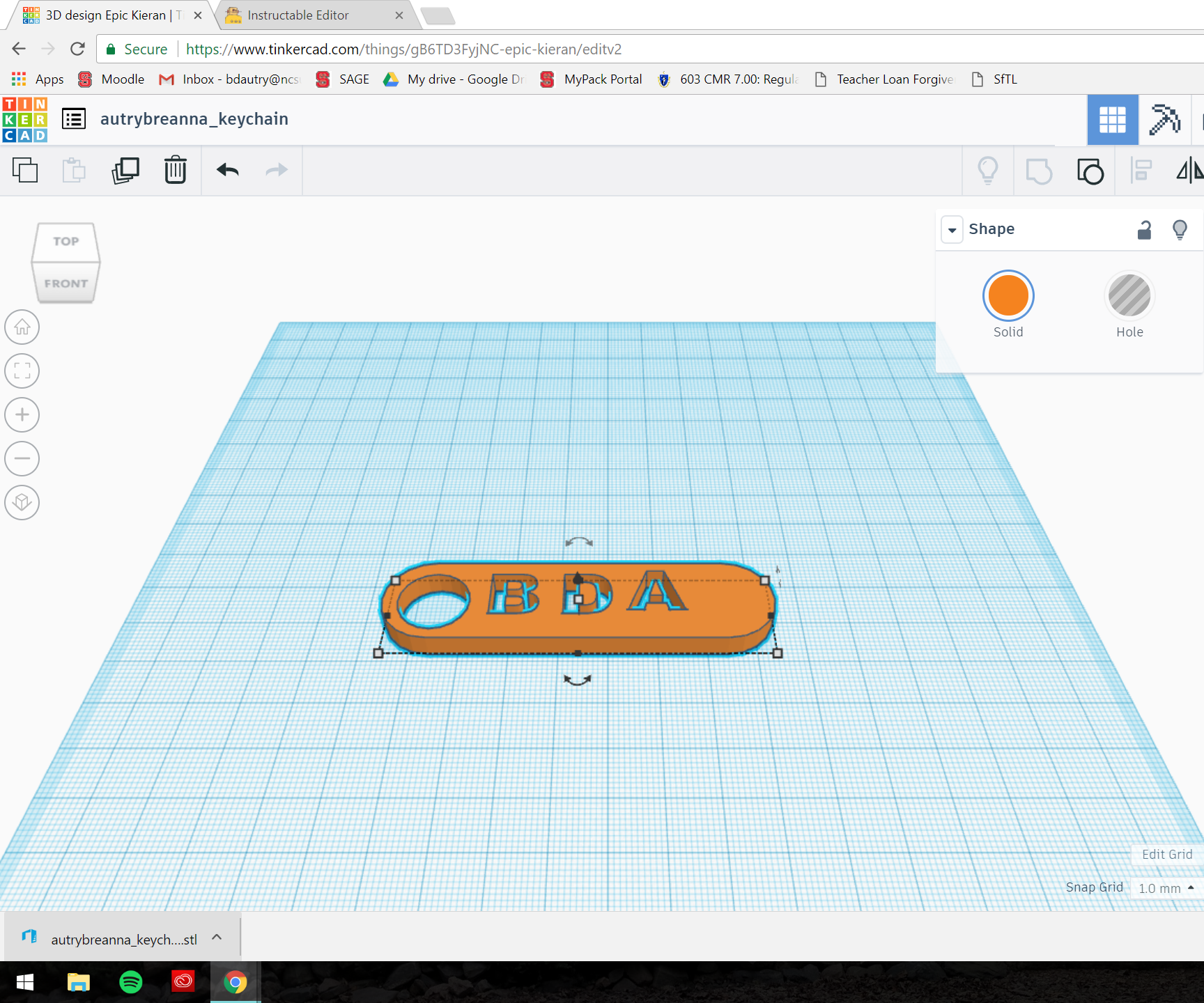Open a new browser tab
The width and height of the screenshot is (1204, 1003).
coord(438,15)
